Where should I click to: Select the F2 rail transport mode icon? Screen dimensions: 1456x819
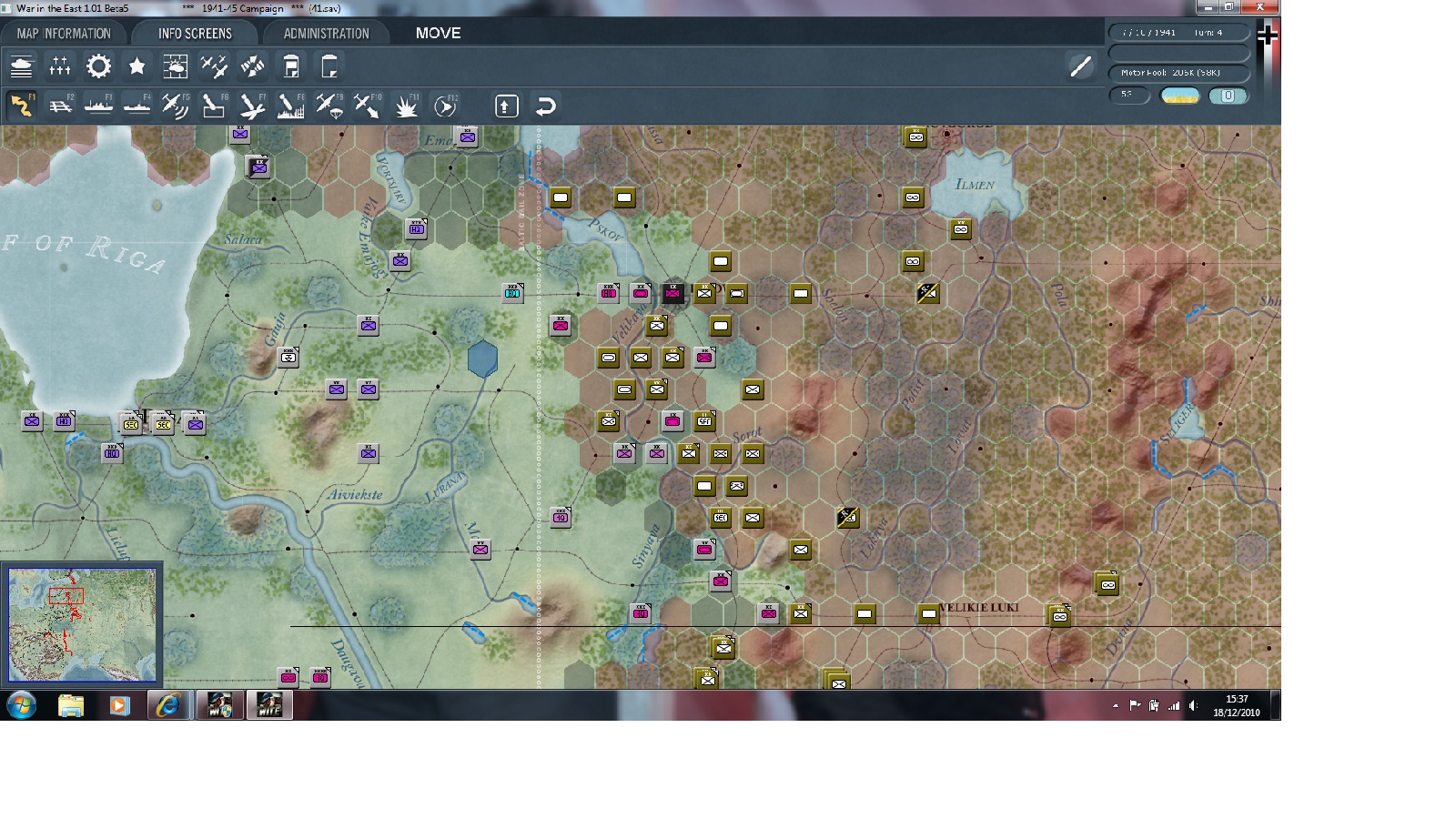point(60,106)
